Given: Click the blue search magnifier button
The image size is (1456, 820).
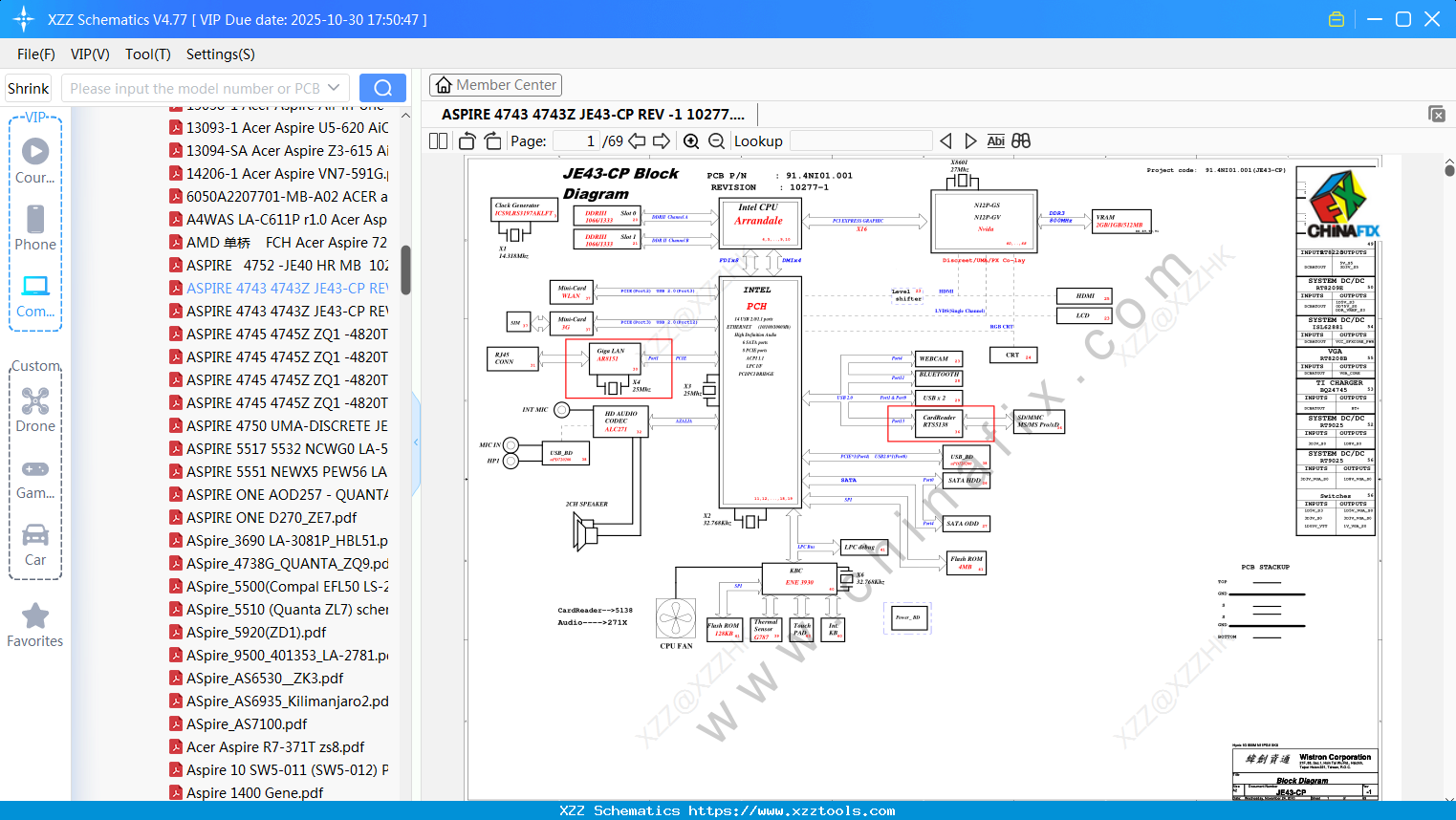Looking at the screenshot, I should click(x=382, y=88).
